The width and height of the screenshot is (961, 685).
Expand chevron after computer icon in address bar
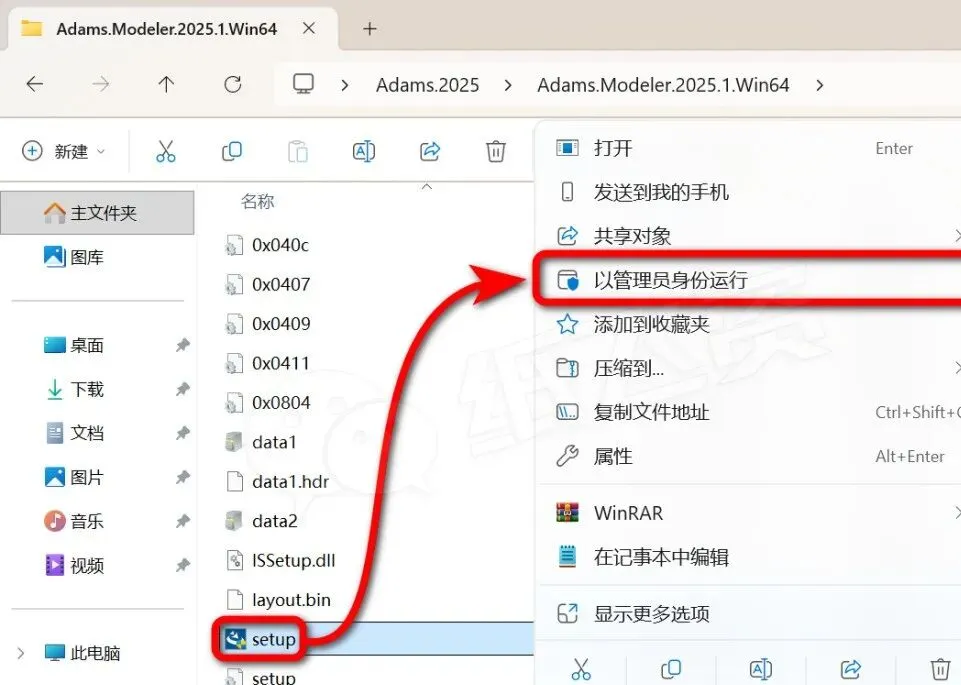pyautogui.click(x=345, y=85)
